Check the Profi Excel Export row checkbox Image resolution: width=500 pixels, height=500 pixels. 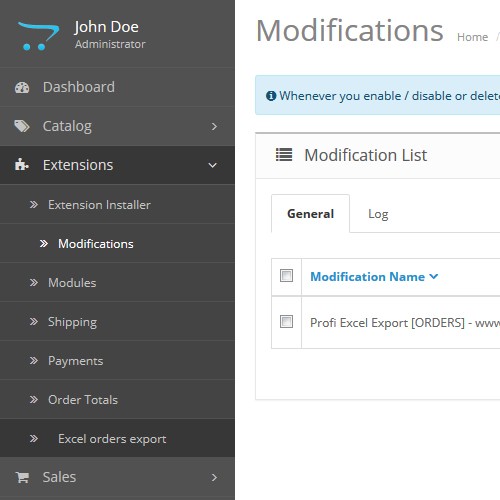(x=286, y=322)
